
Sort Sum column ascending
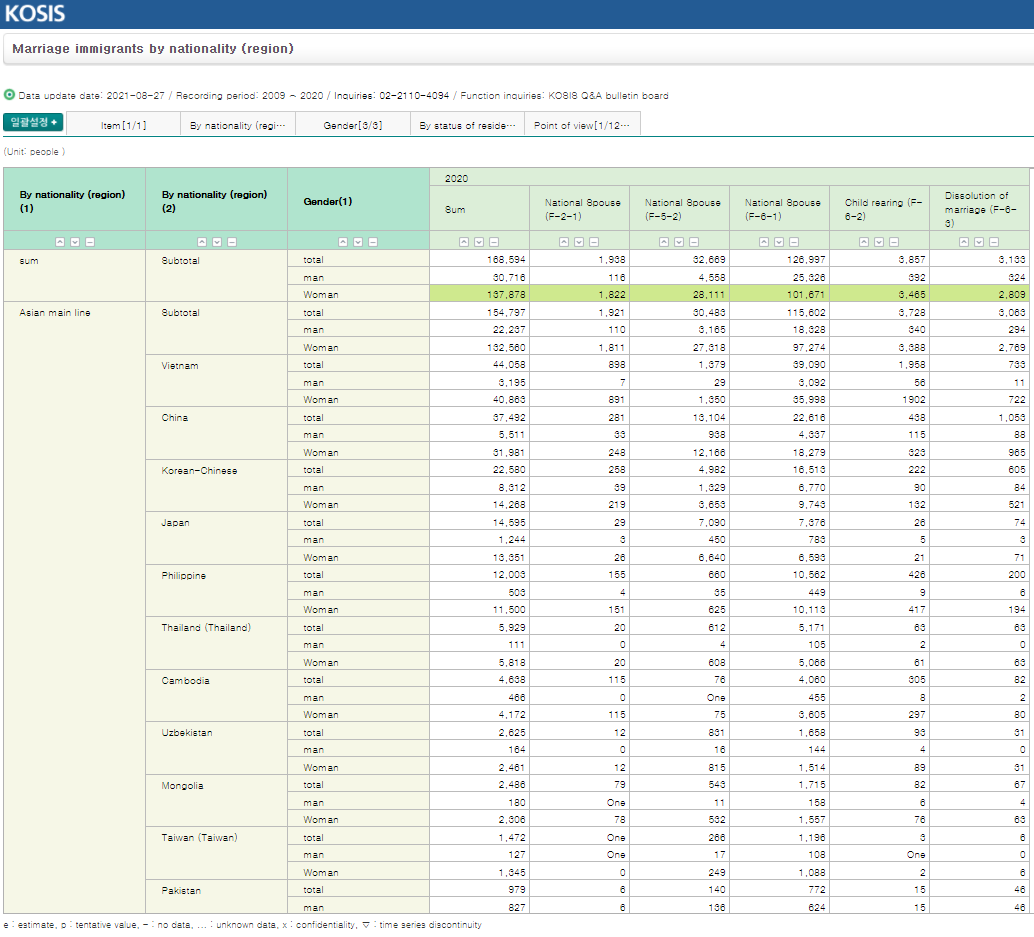click(x=463, y=241)
